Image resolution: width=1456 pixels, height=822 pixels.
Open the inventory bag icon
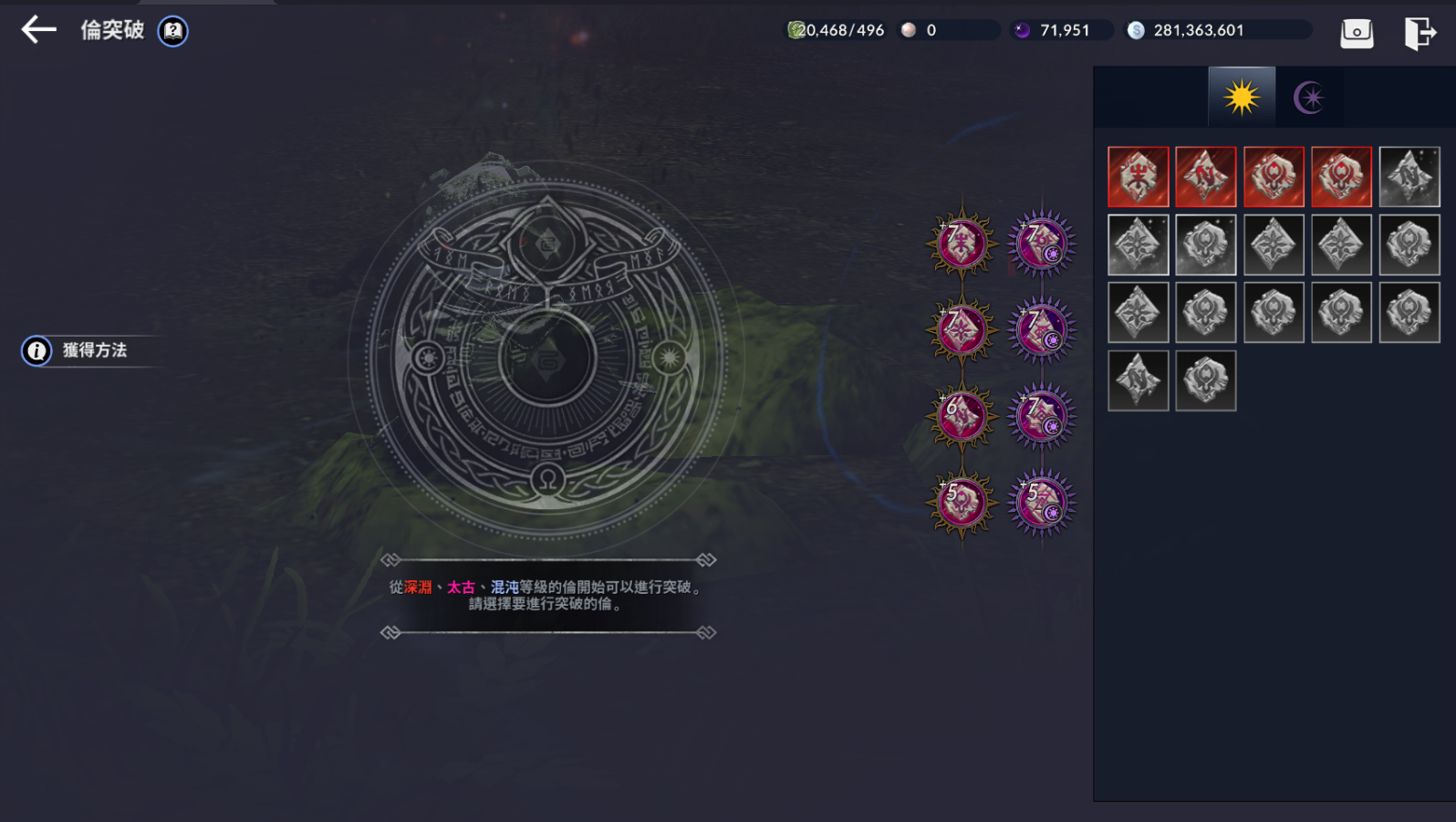(x=1357, y=33)
